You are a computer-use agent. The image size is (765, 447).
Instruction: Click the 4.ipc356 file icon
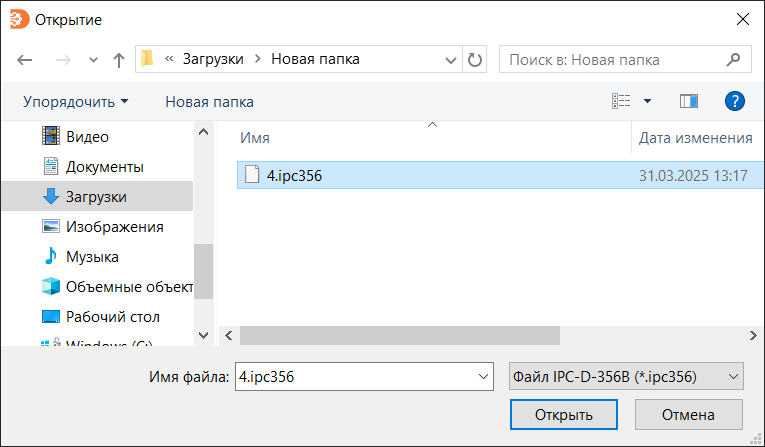[x=252, y=175]
